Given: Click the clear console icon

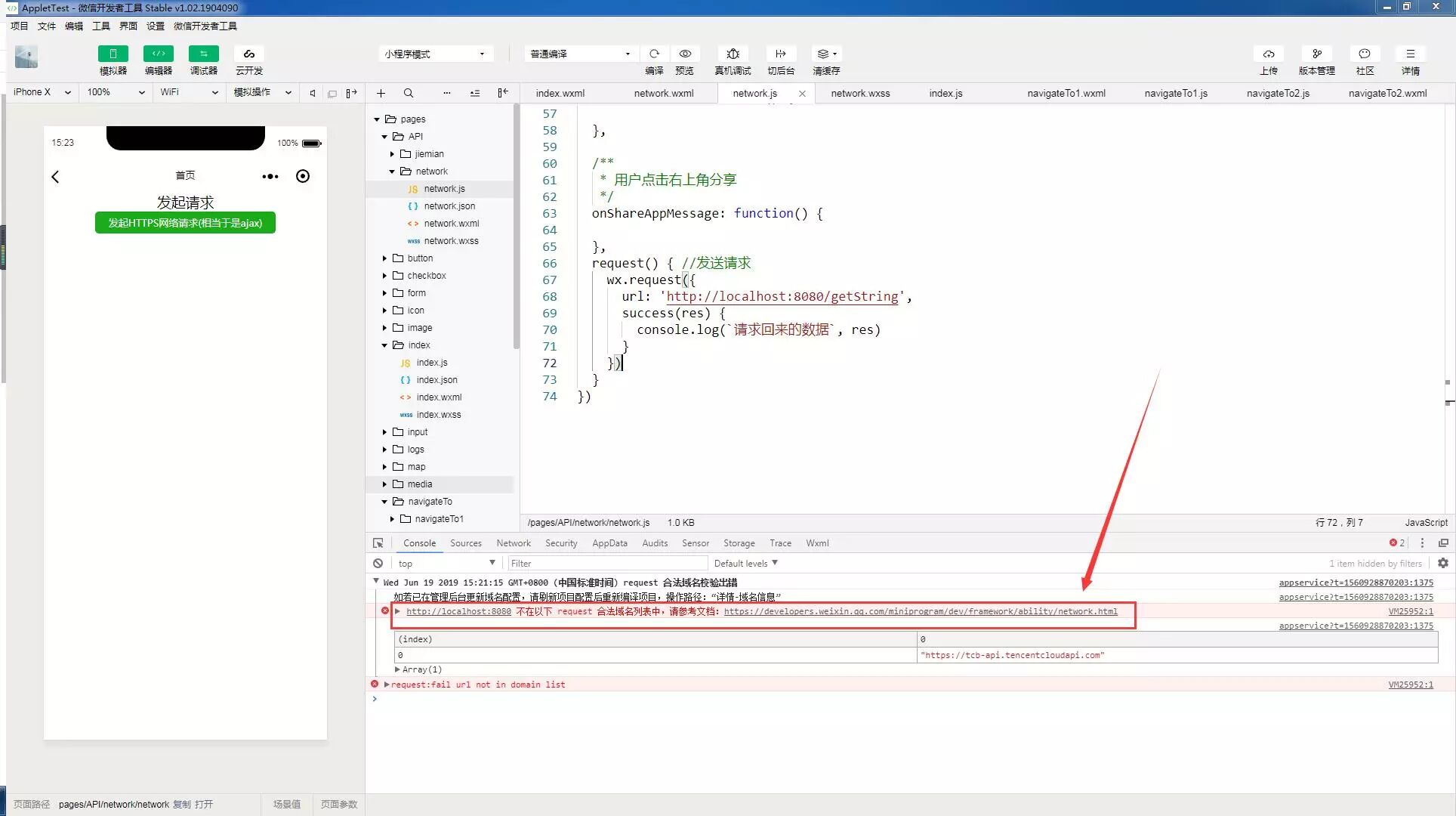Looking at the screenshot, I should pyautogui.click(x=378, y=564).
